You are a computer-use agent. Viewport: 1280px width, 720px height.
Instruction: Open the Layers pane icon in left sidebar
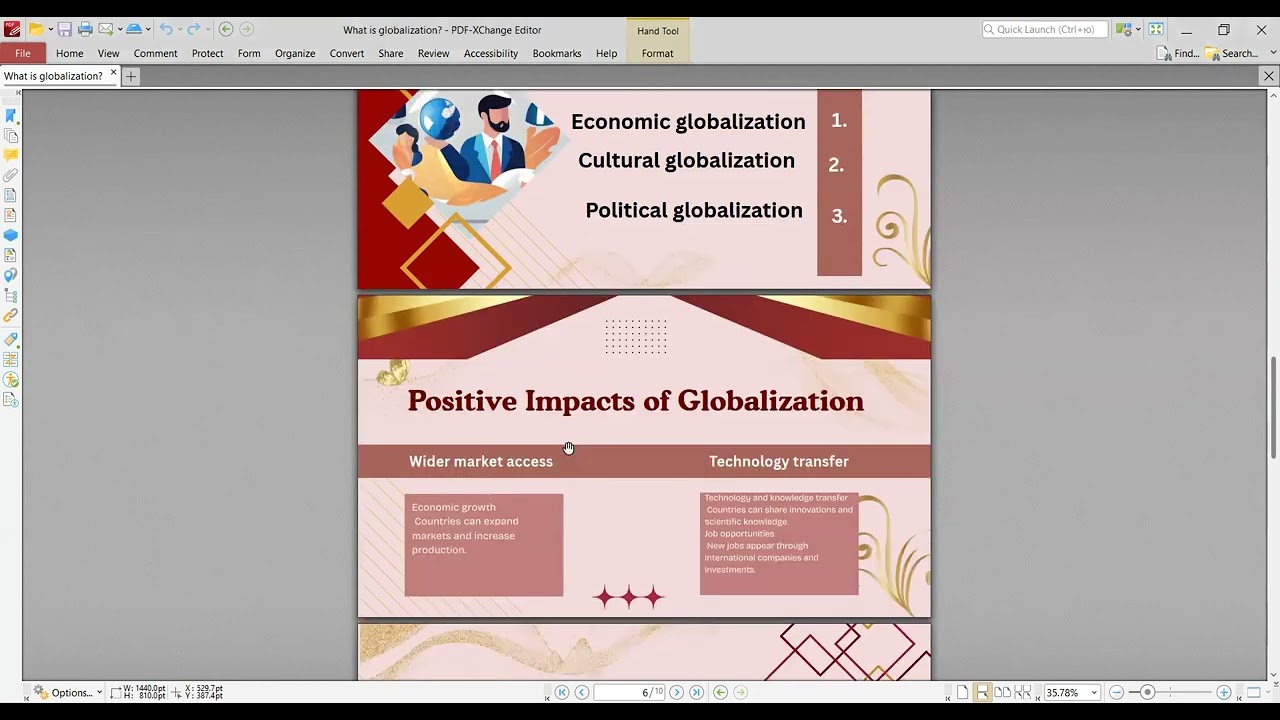pos(11,236)
